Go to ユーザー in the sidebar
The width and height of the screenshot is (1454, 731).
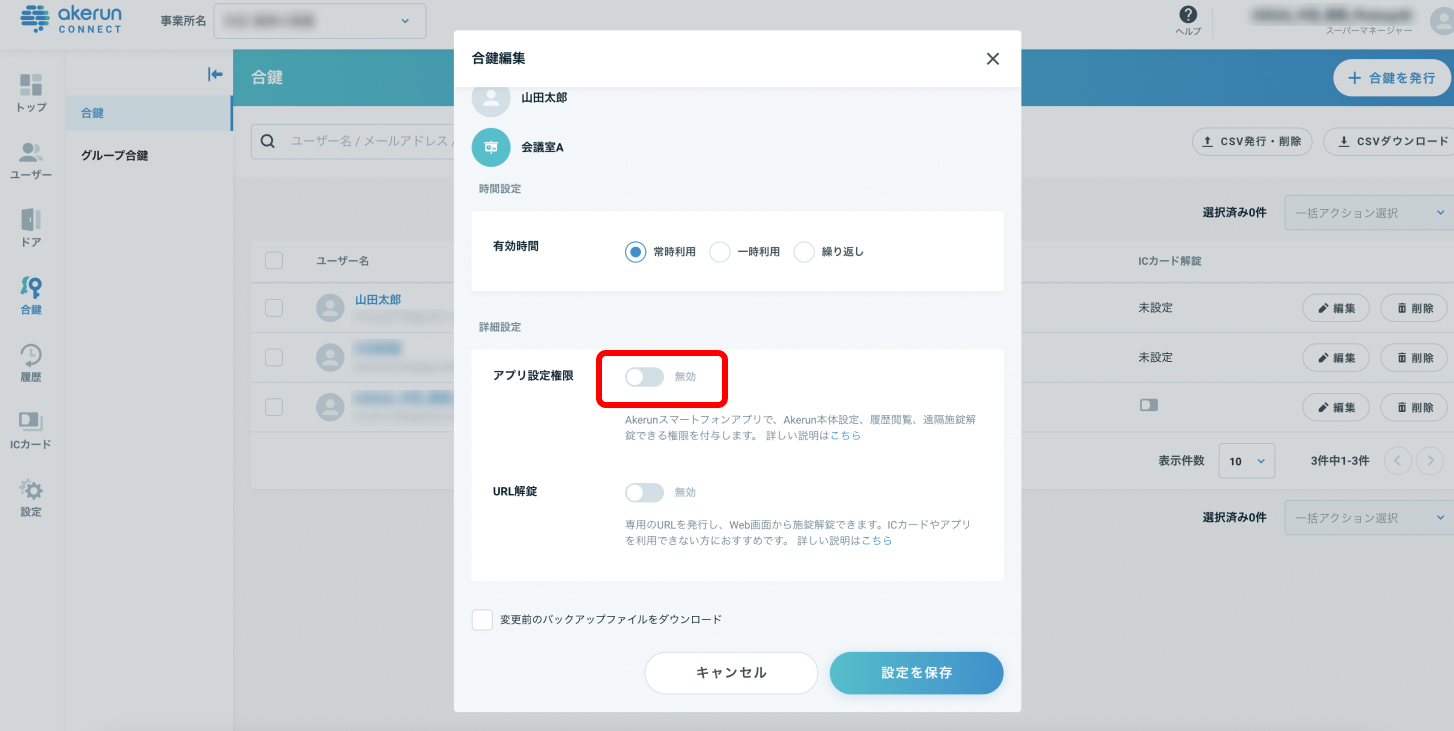(31, 160)
